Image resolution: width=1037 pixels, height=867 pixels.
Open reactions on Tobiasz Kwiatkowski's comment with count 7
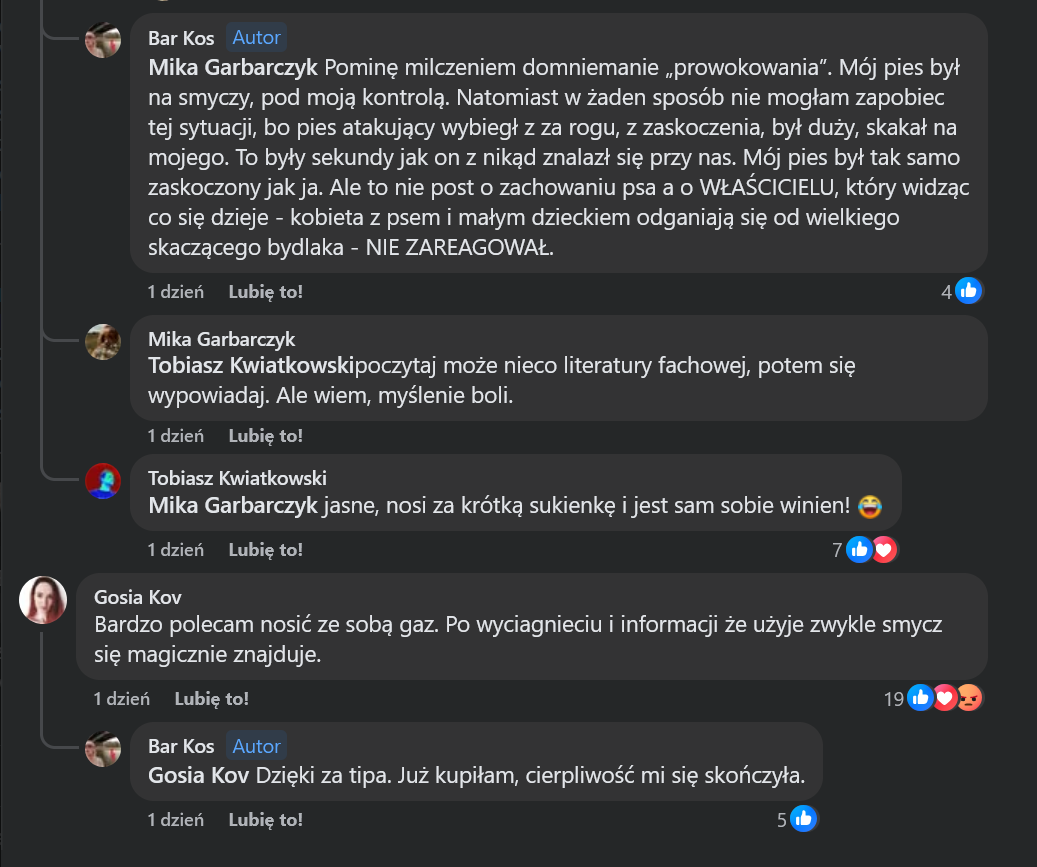point(838,549)
